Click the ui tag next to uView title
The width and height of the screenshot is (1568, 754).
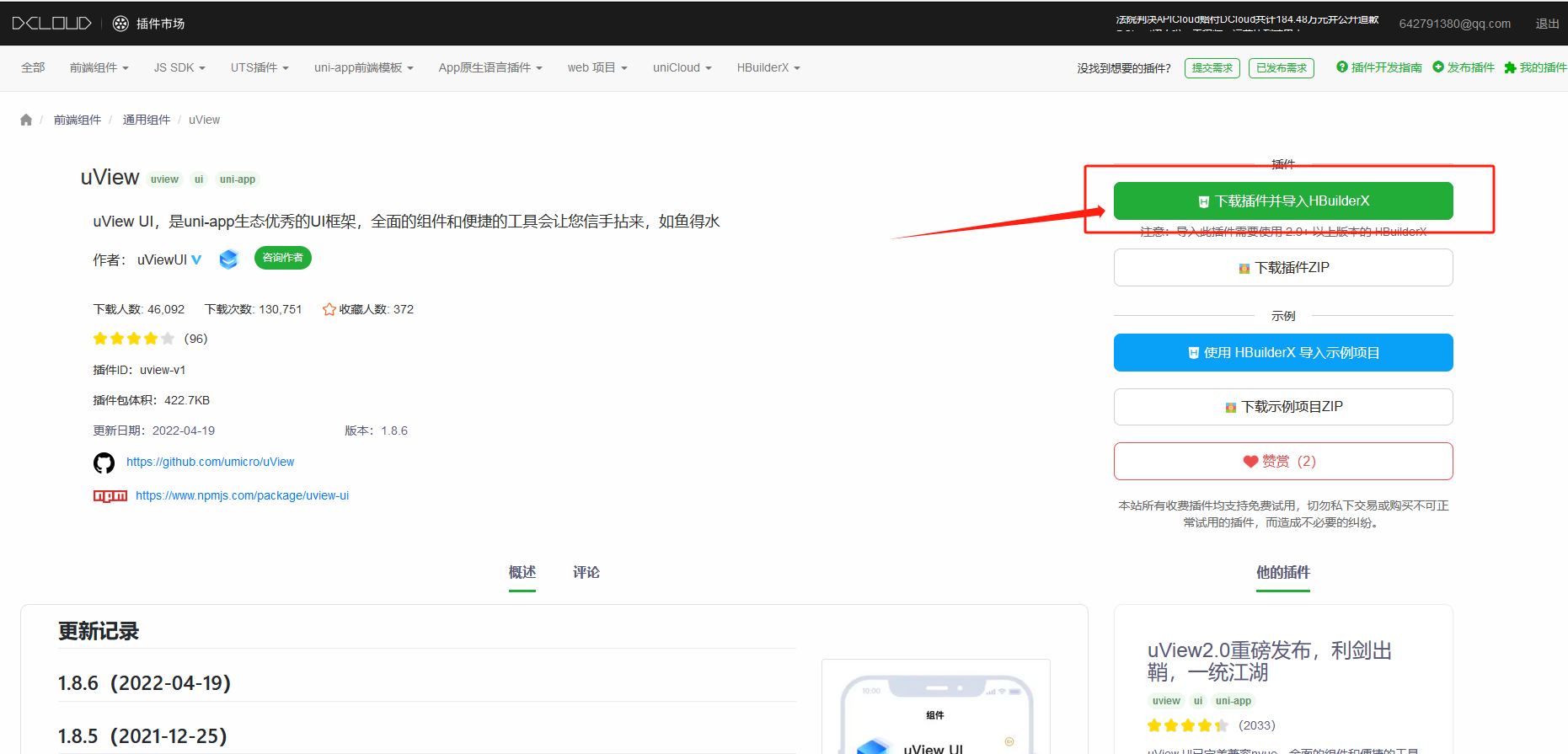(199, 179)
